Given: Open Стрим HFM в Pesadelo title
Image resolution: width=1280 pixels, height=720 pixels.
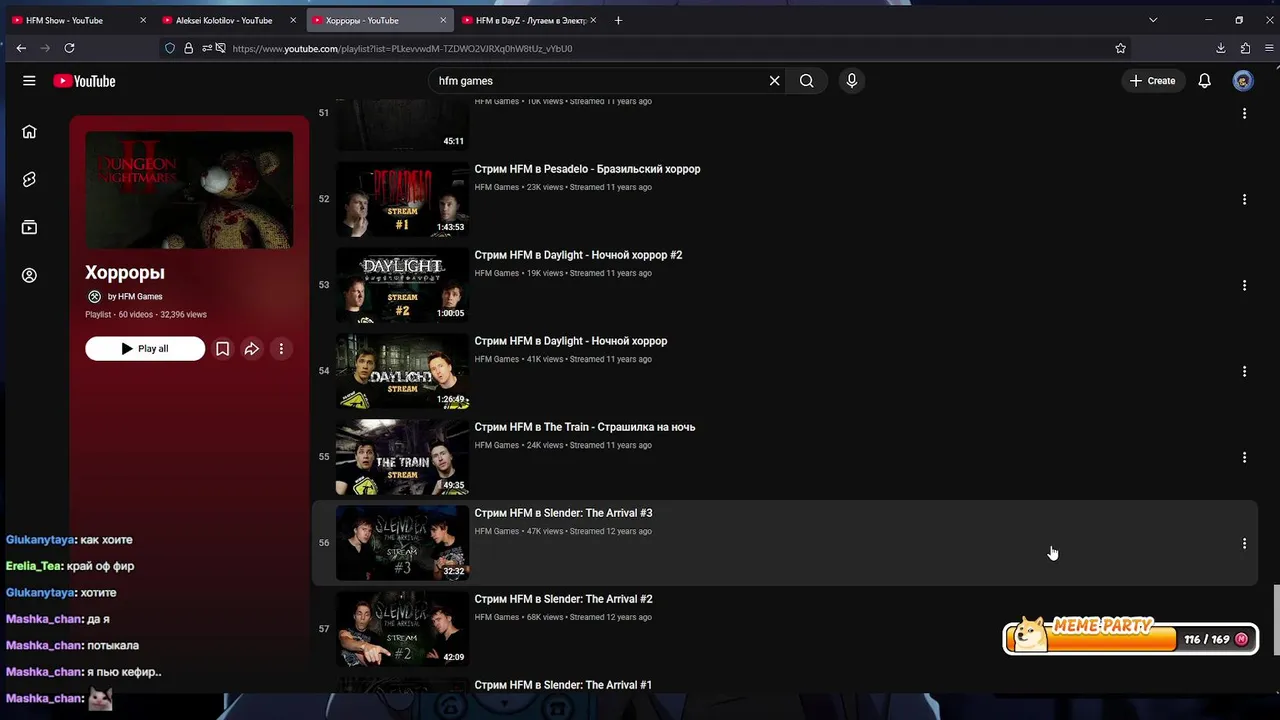Looking at the screenshot, I should tap(587, 169).
